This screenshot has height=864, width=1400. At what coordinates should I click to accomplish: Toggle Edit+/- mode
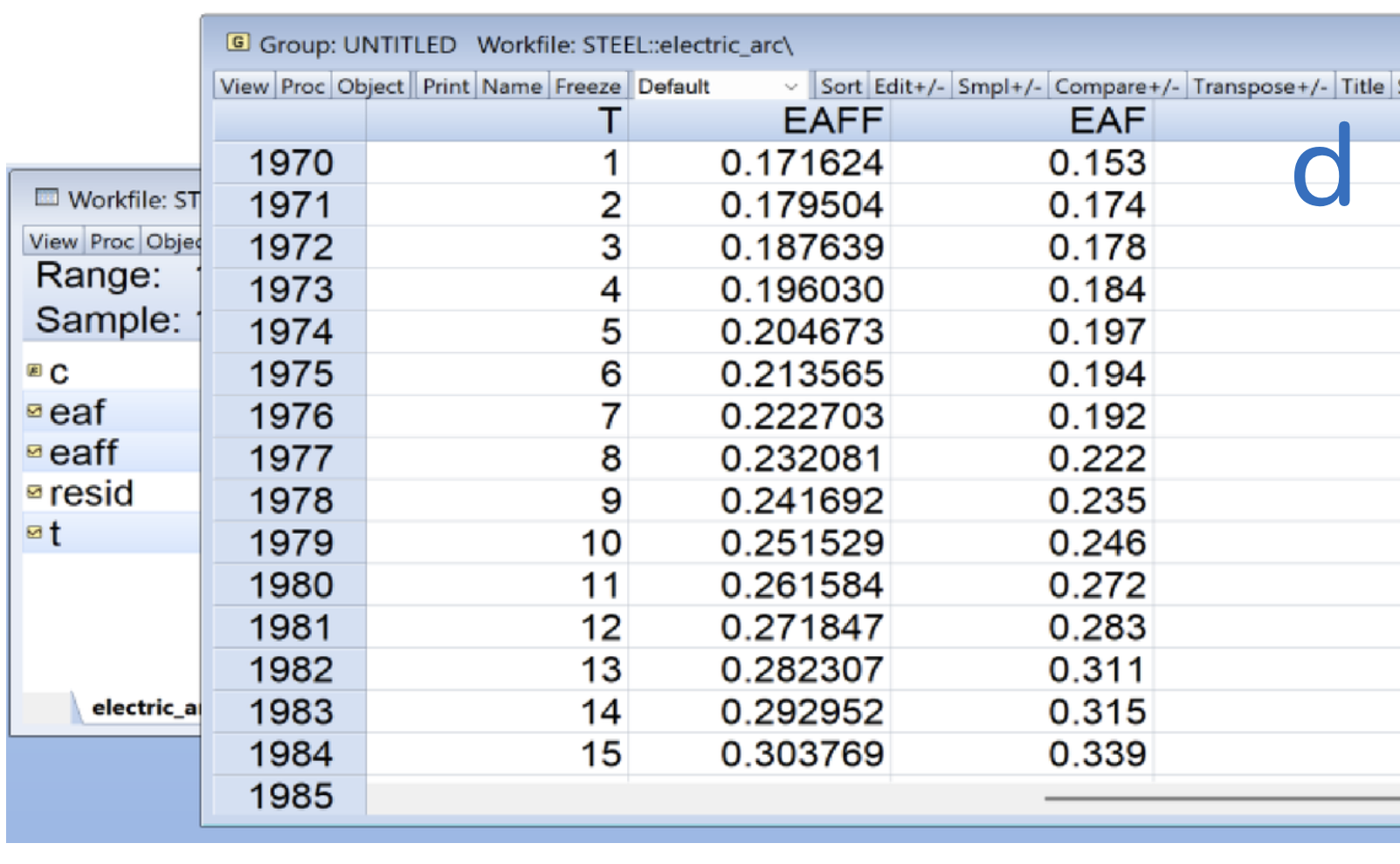point(908,86)
